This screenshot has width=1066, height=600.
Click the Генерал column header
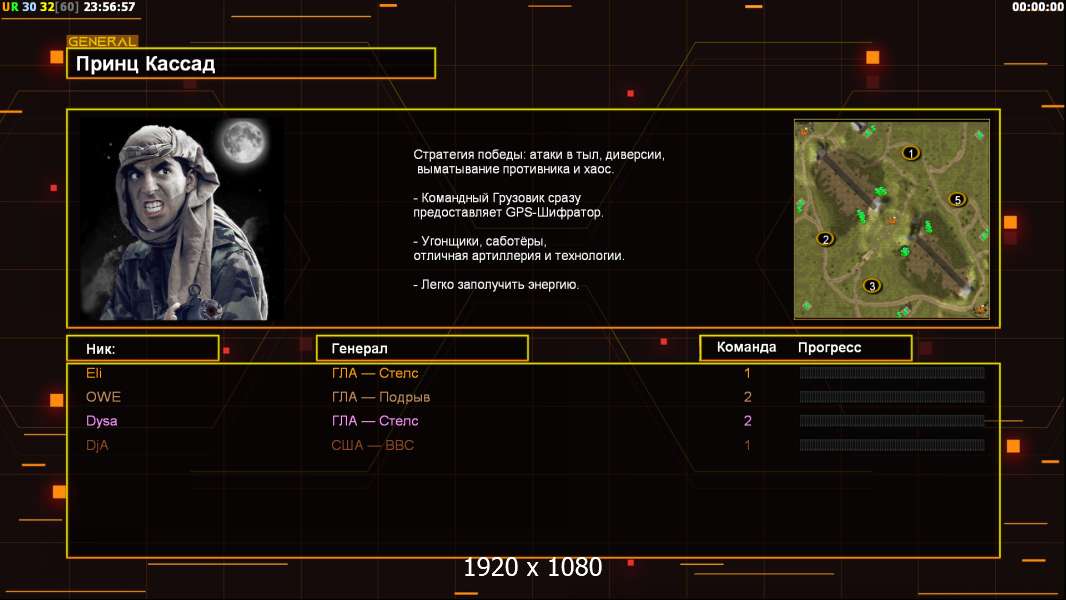click(421, 348)
